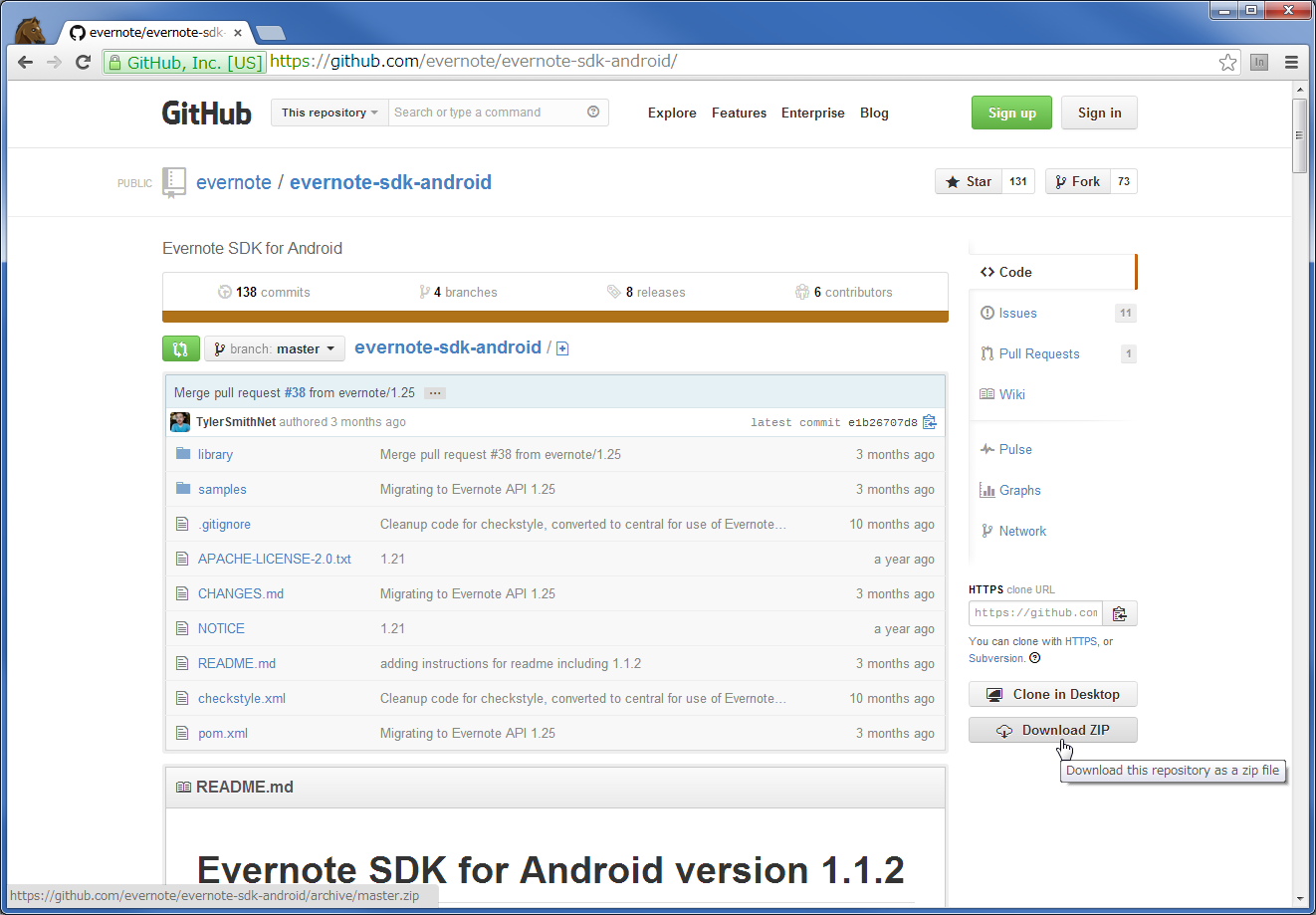This screenshot has width=1316, height=915.
Task: Click the plus icon to create a new file
Action: coord(562,348)
